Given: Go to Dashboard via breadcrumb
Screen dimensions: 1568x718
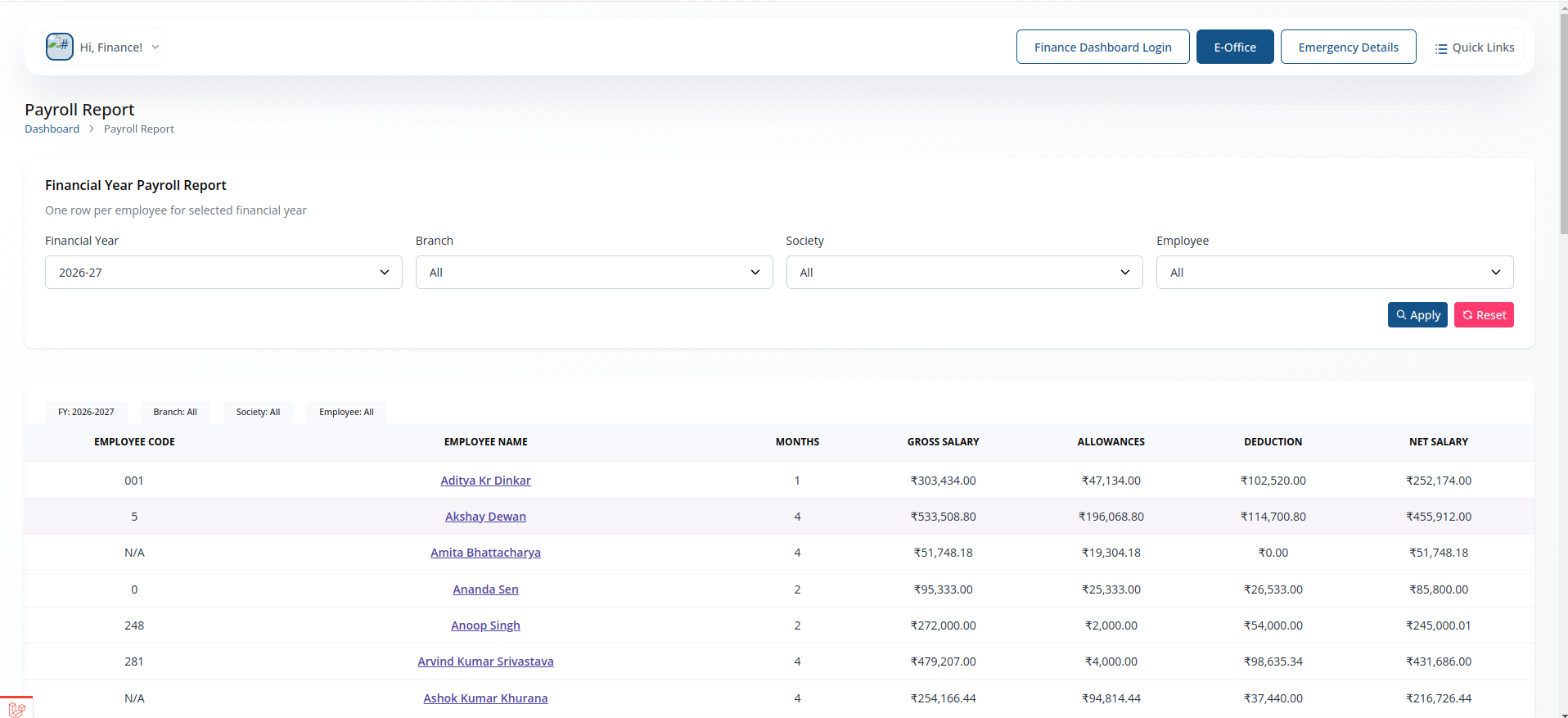Looking at the screenshot, I should click(x=52, y=129).
